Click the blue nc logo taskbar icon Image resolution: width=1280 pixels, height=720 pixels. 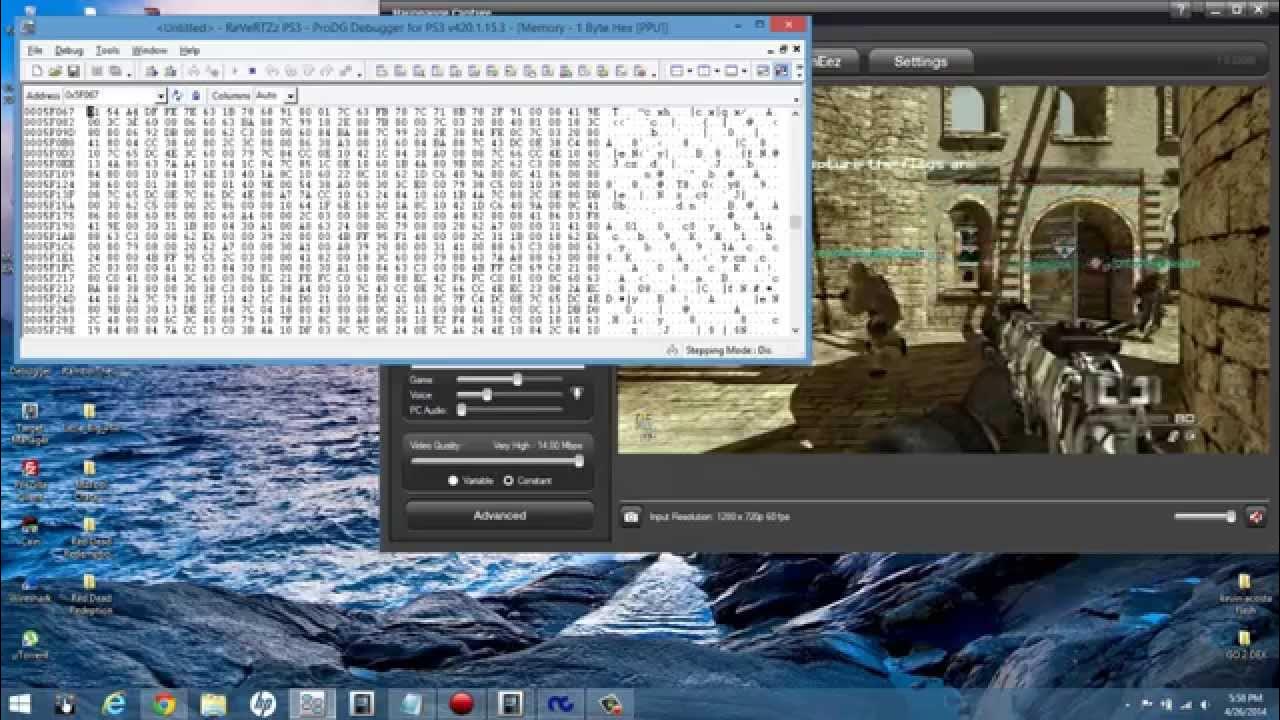point(560,704)
